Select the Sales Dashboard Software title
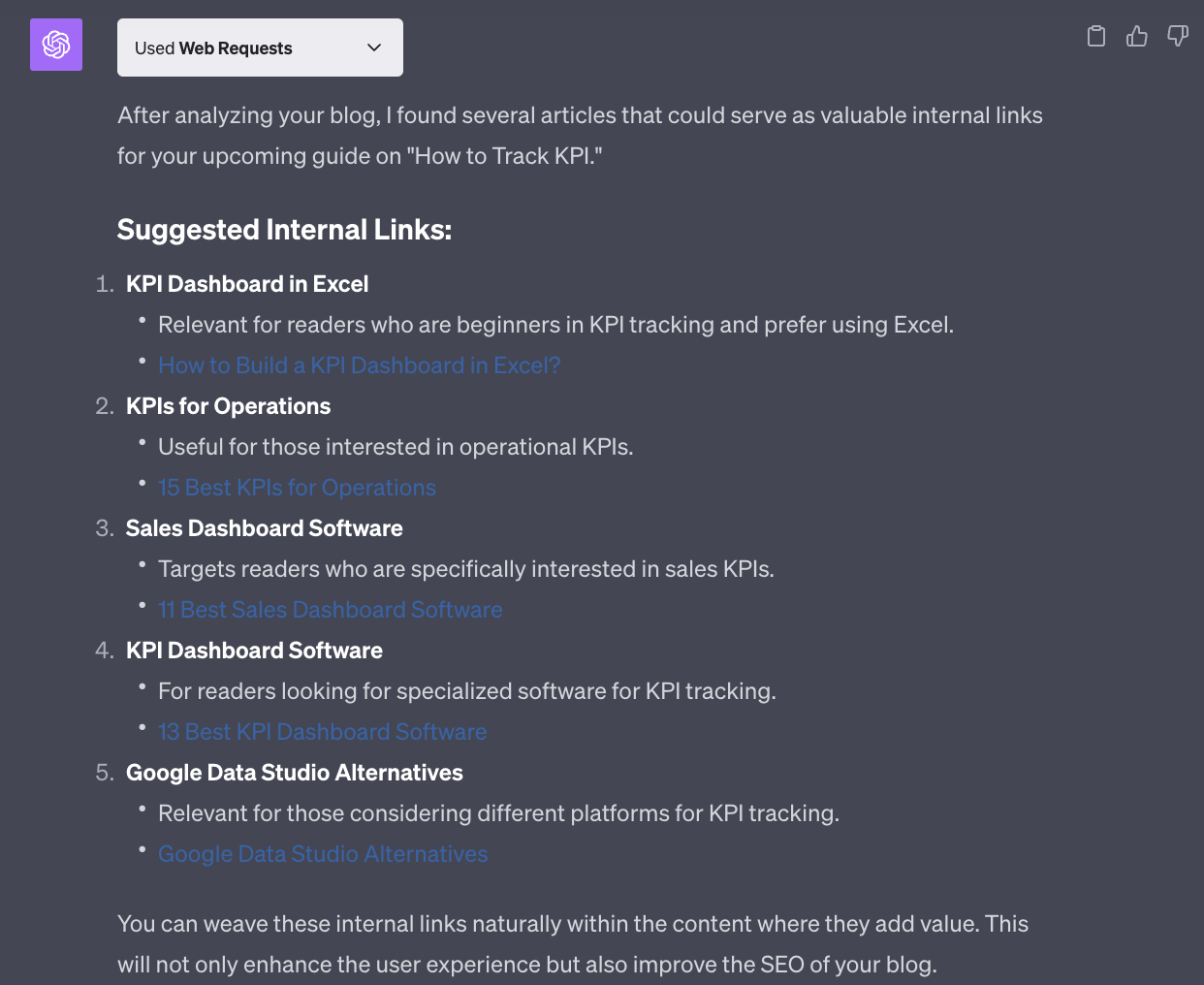The width and height of the screenshot is (1204, 985). coord(264,528)
